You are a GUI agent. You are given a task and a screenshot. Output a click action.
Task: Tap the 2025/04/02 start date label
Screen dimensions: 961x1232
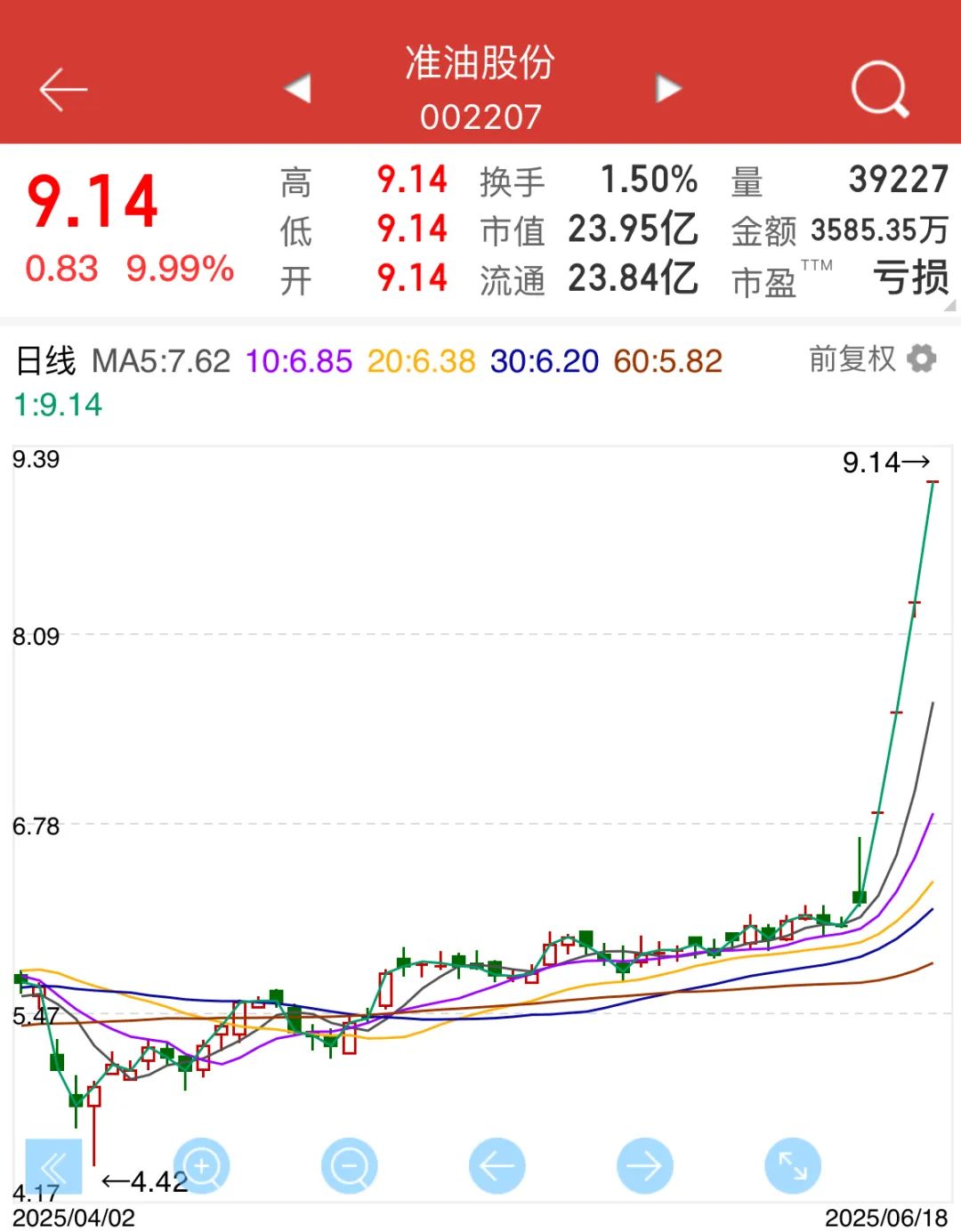(74, 1218)
